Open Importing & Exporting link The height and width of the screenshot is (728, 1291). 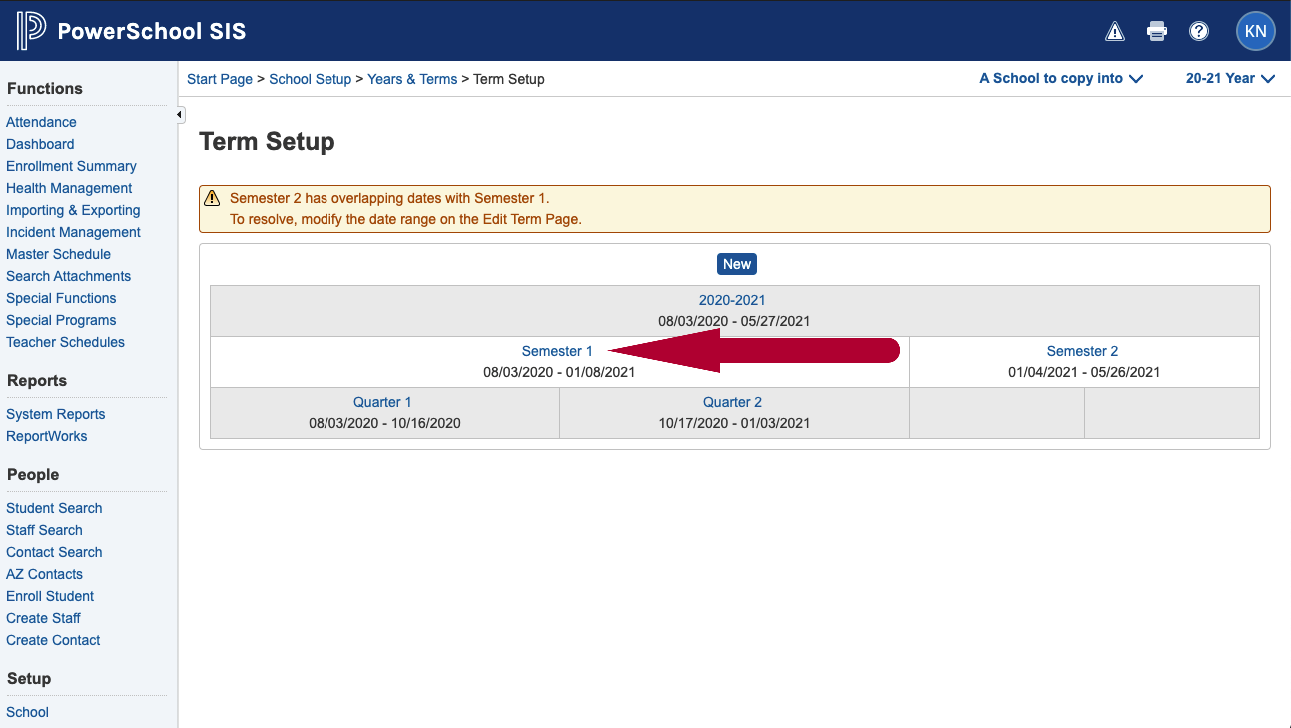tap(73, 210)
